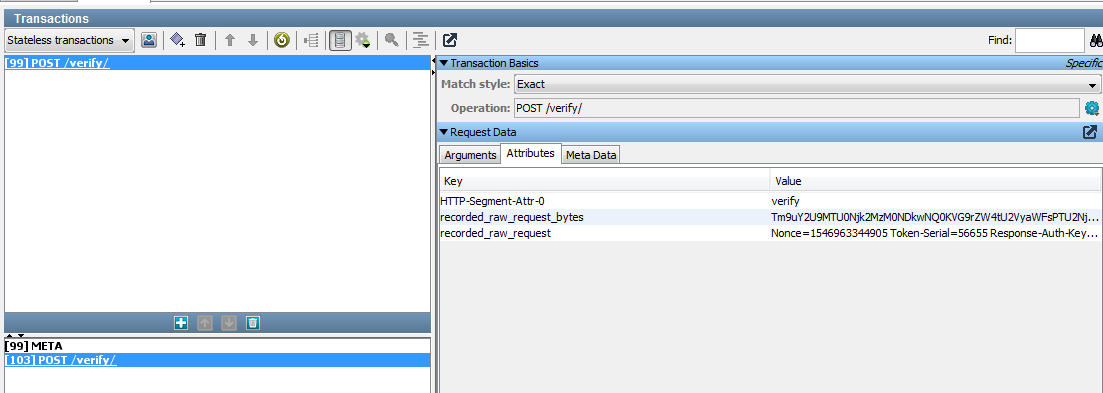Select the [103] POST /verify/ response row

click(x=217, y=360)
